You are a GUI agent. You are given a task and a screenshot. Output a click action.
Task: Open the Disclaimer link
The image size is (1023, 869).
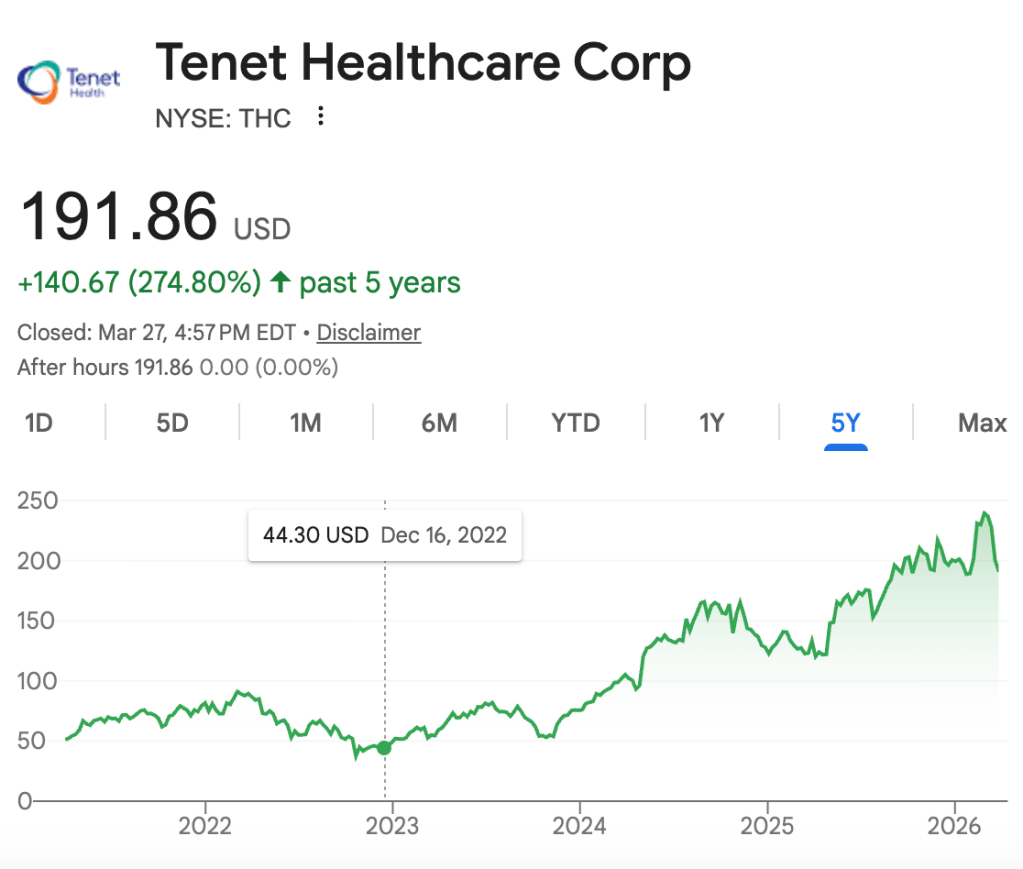pyautogui.click(x=369, y=333)
